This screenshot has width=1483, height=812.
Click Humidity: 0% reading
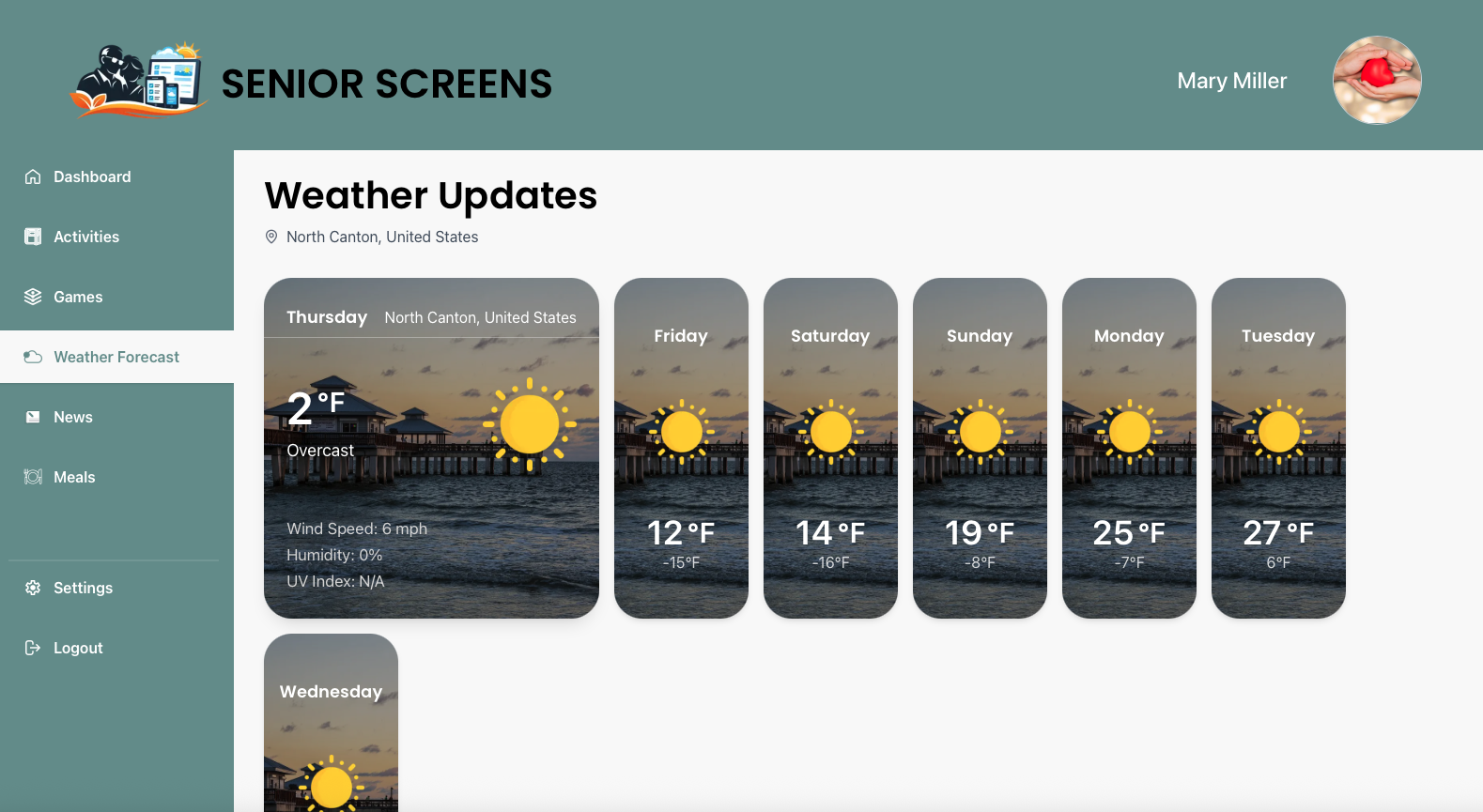(x=334, y=555)
